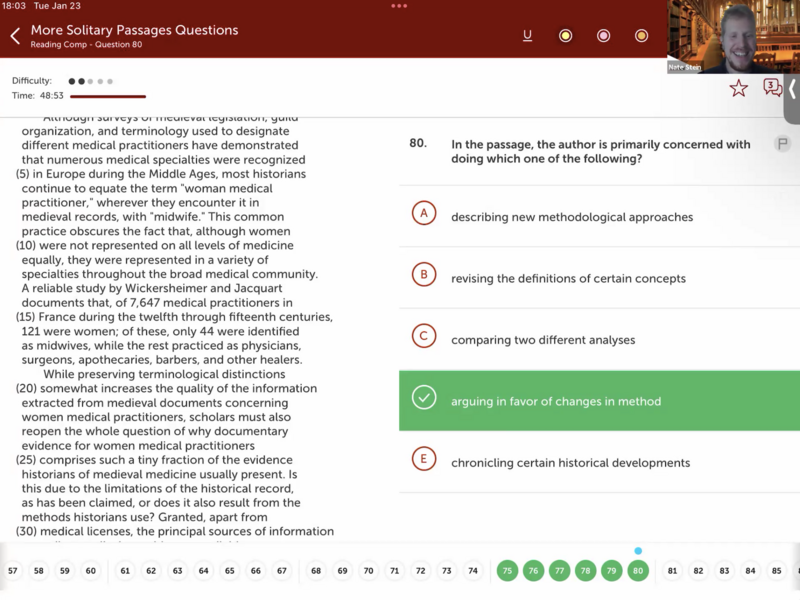Choose the orange highlighter color
Screen dimensions: 800x600
(641, 36)
